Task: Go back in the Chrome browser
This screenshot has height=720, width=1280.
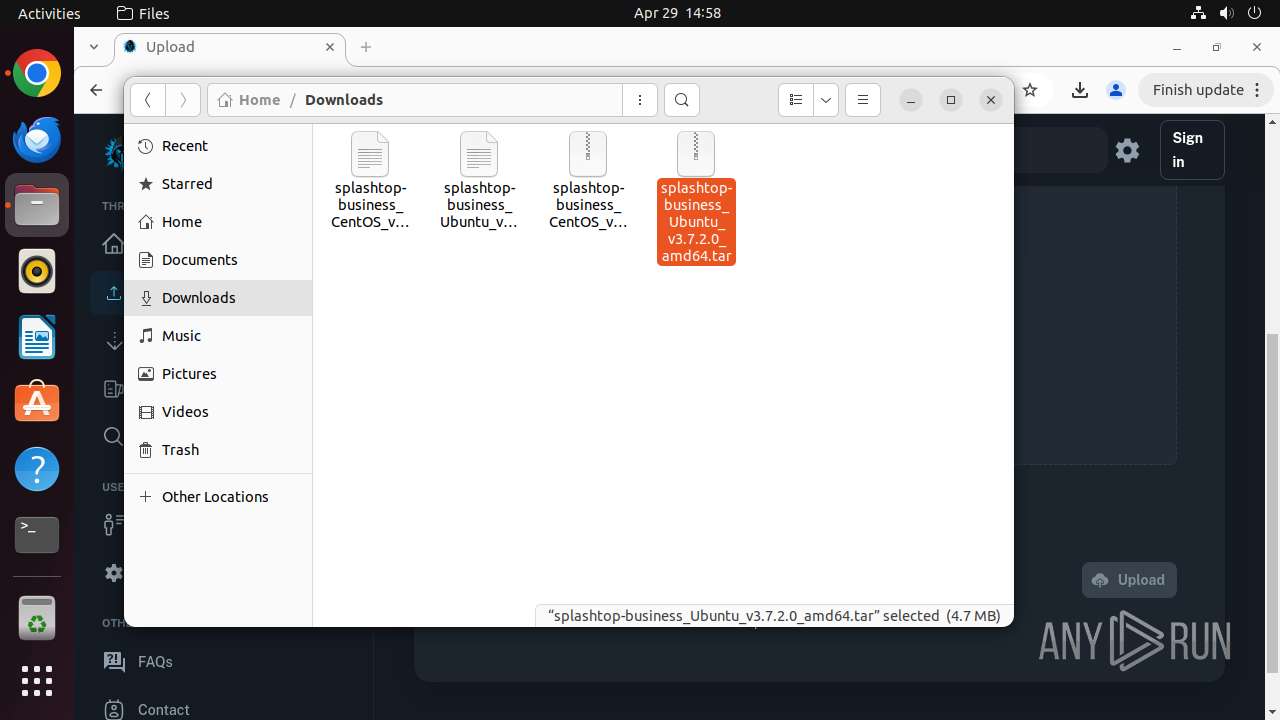Action: (96, 90)
